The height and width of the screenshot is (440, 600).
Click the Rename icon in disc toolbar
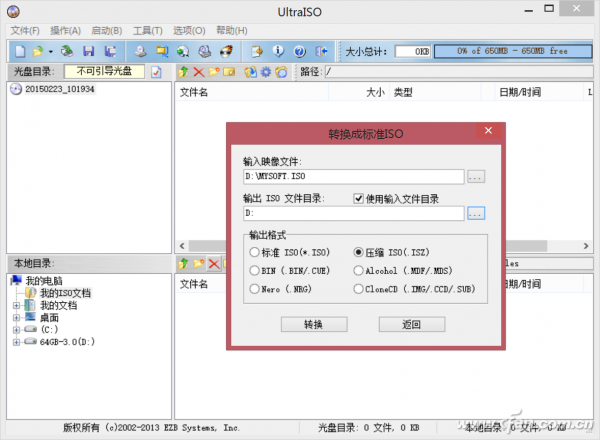(229, 72)
